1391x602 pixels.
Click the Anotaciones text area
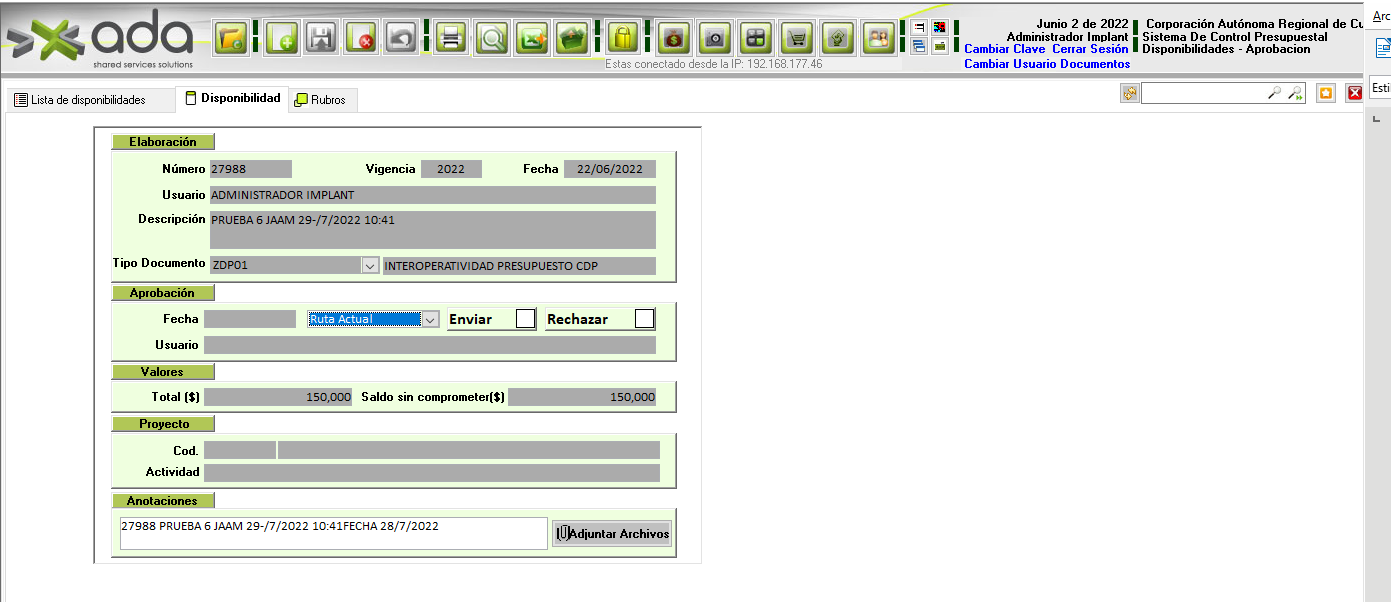point(333,534)
